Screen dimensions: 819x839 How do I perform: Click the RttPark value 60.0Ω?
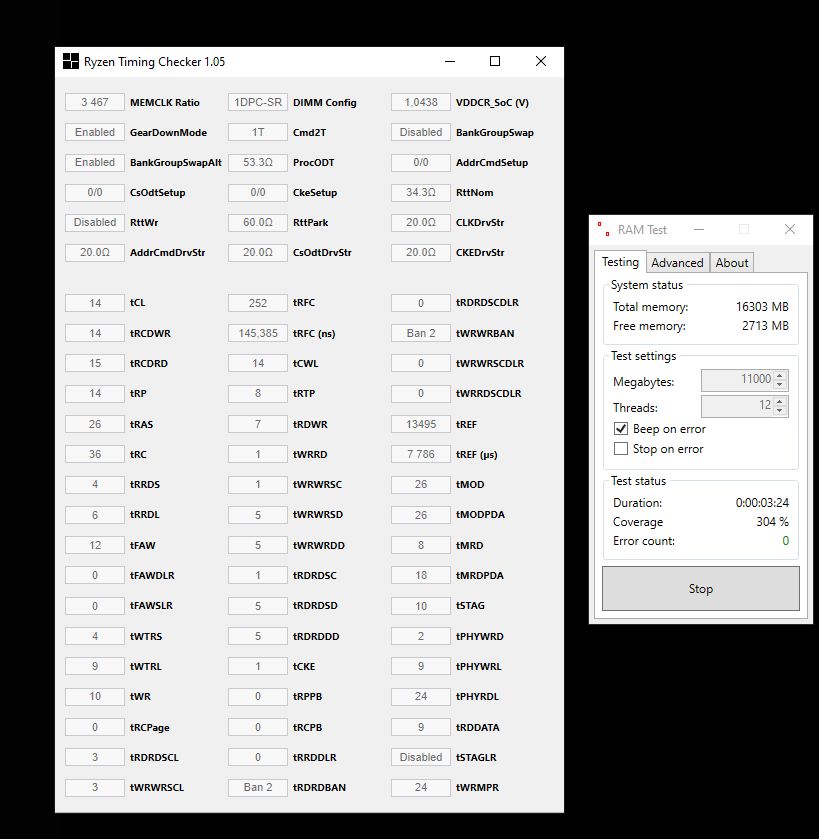(258, 222)
